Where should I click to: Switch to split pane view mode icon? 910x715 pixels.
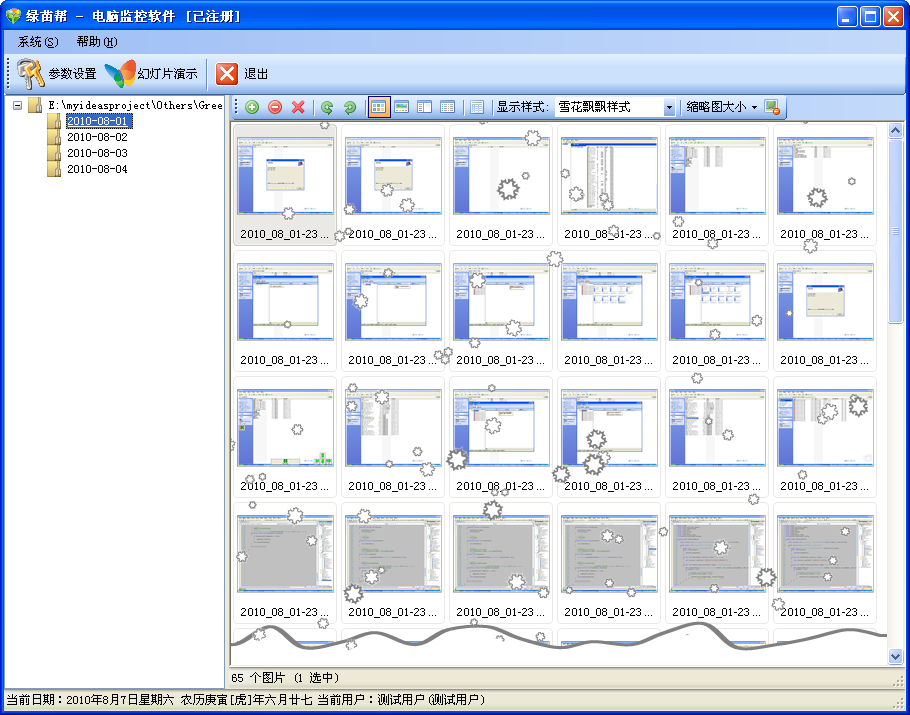pos(425,107)
